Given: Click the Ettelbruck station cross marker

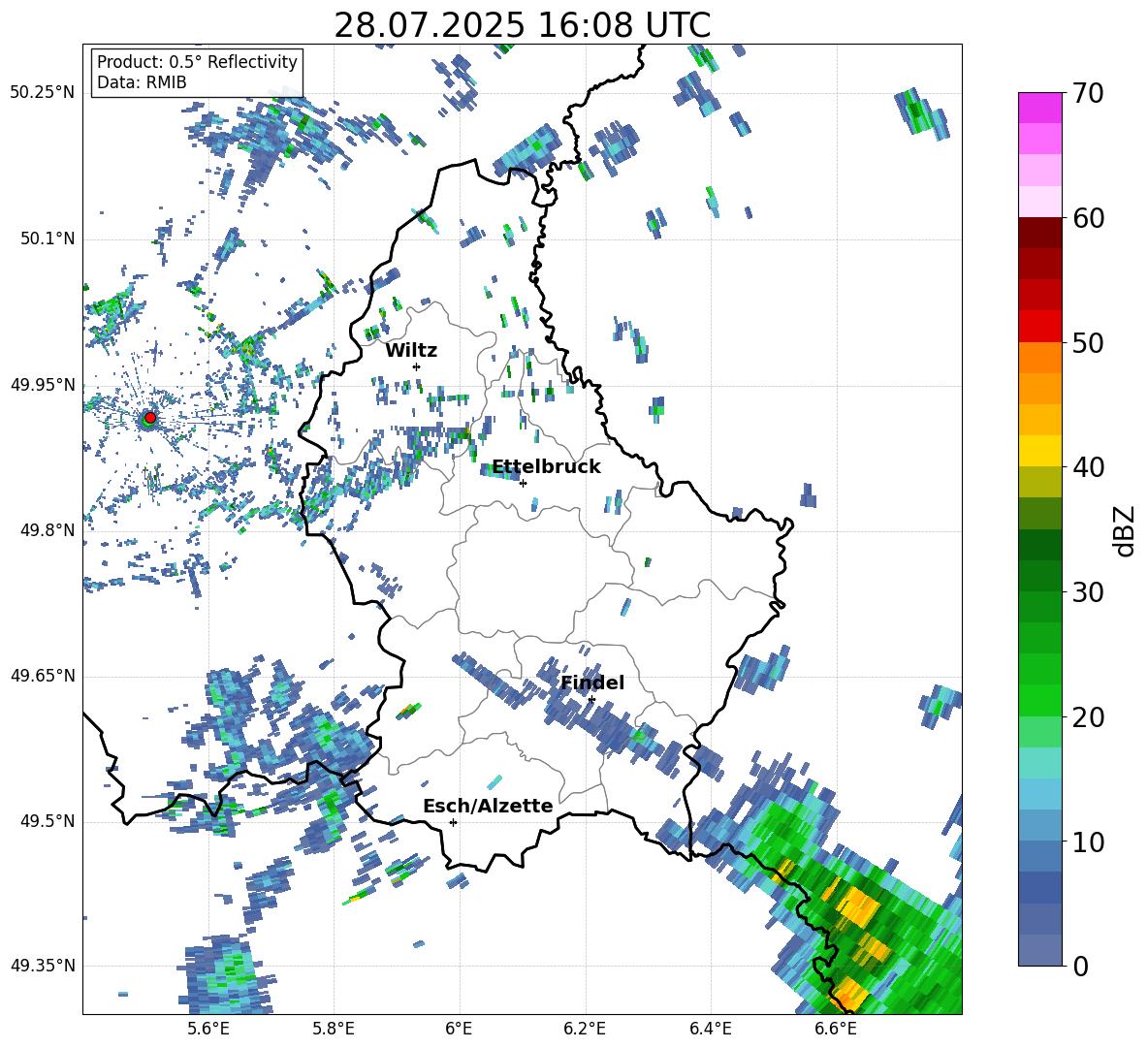Looking at the screenshot, I should click(523, 483).
